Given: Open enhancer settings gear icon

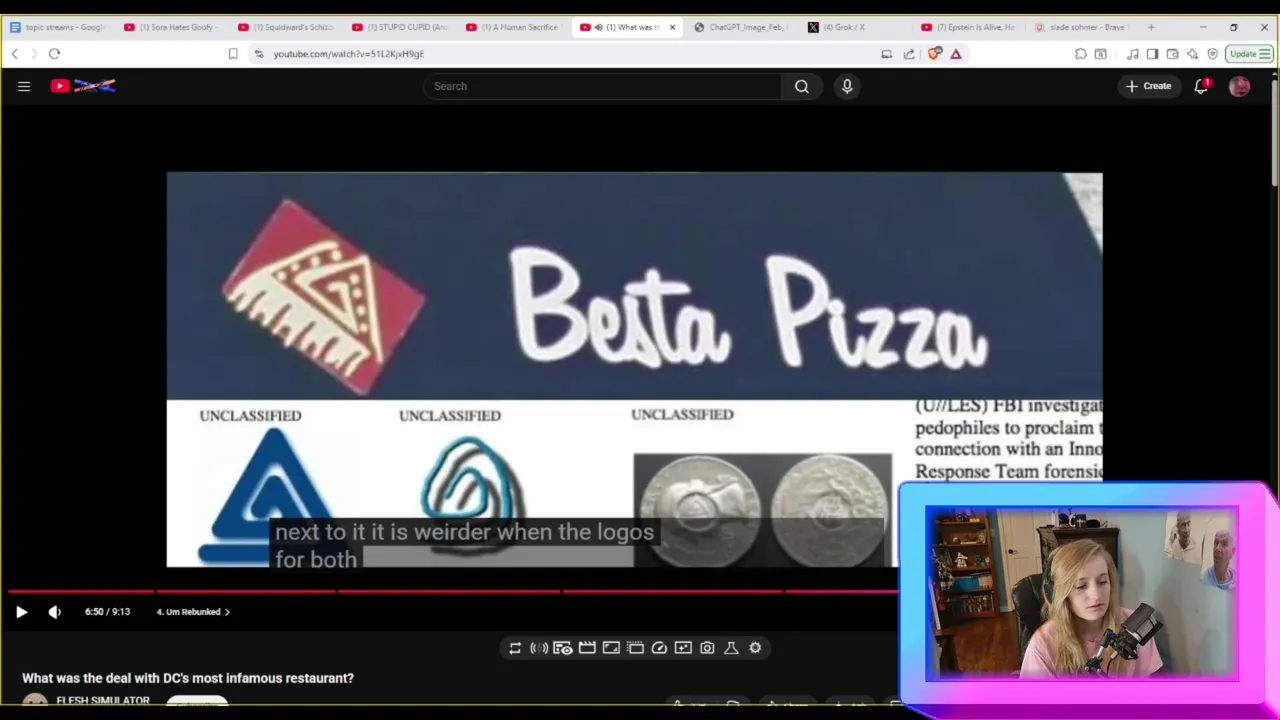Looking at the screenshot, I should (x=755, y=648).
